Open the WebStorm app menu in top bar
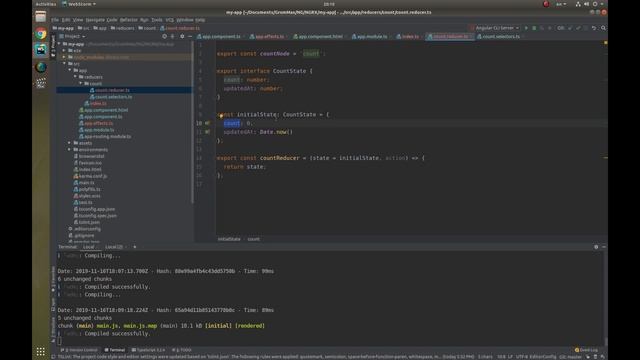 79,4
